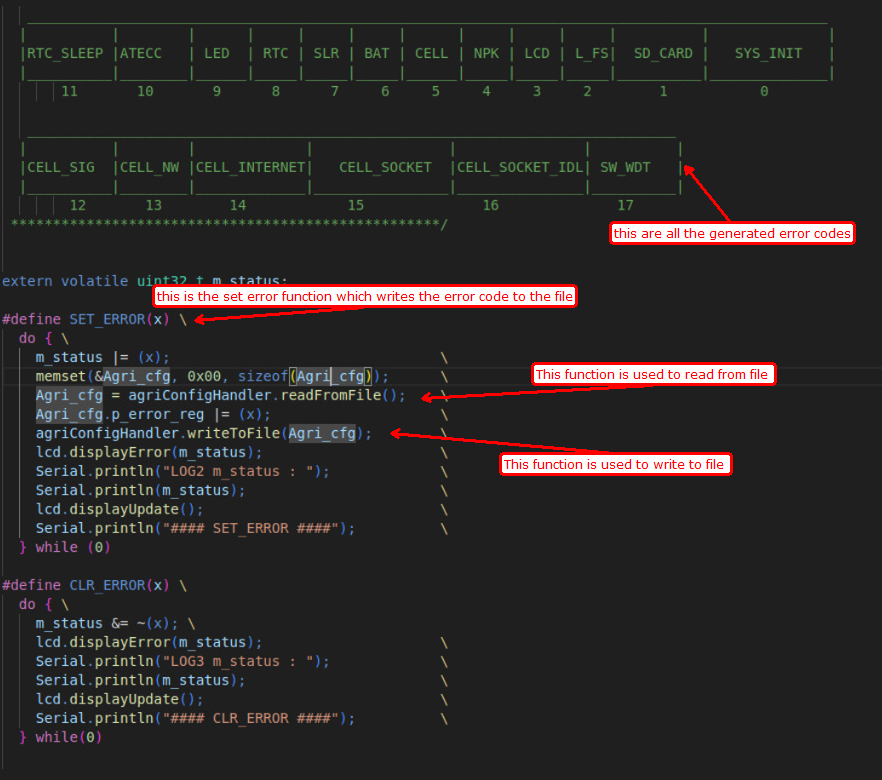Click the annotation 'this are all the generated error codes'

pos(732,233)
